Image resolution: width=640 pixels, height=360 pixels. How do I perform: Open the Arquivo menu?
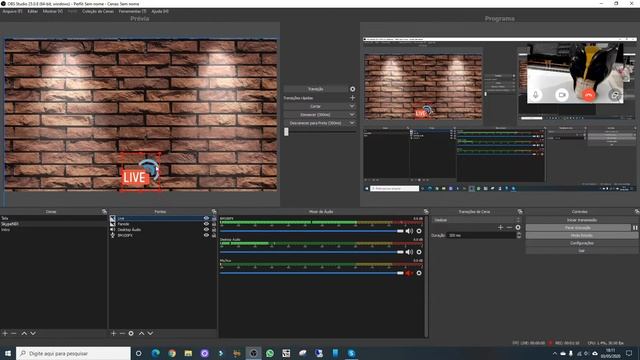(x=12, y=11)
